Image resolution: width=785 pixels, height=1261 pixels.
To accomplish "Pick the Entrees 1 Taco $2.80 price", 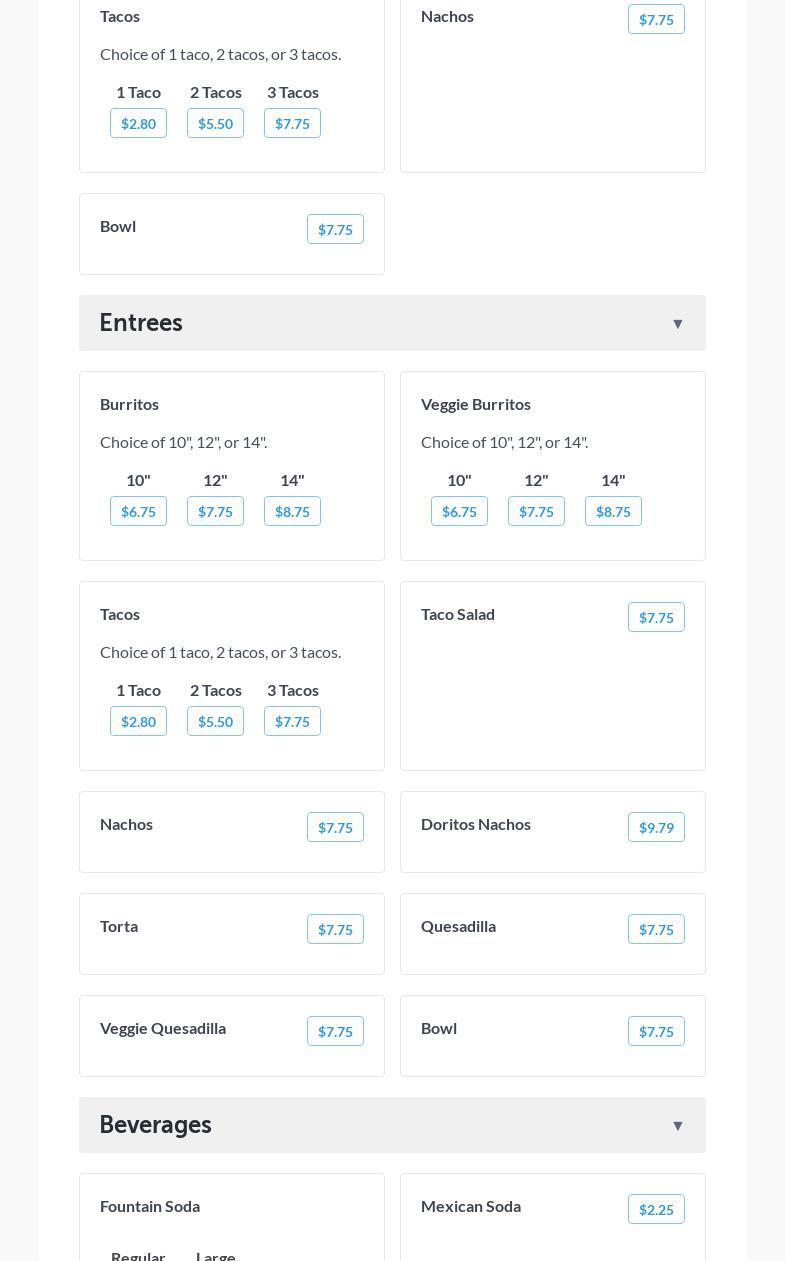I will [x=138, y=721].
